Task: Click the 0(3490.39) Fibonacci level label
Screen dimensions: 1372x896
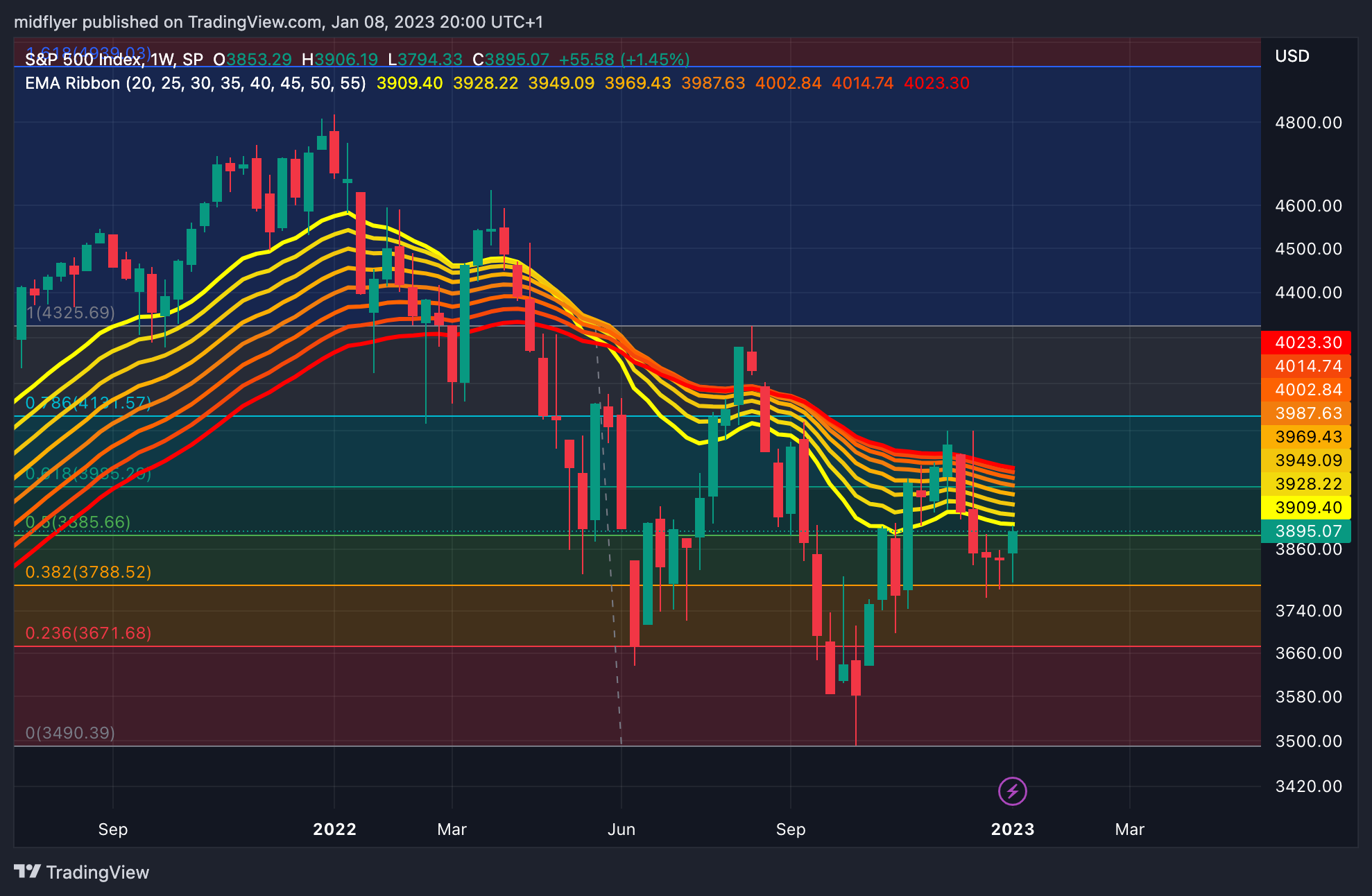Action: [70, 733]
